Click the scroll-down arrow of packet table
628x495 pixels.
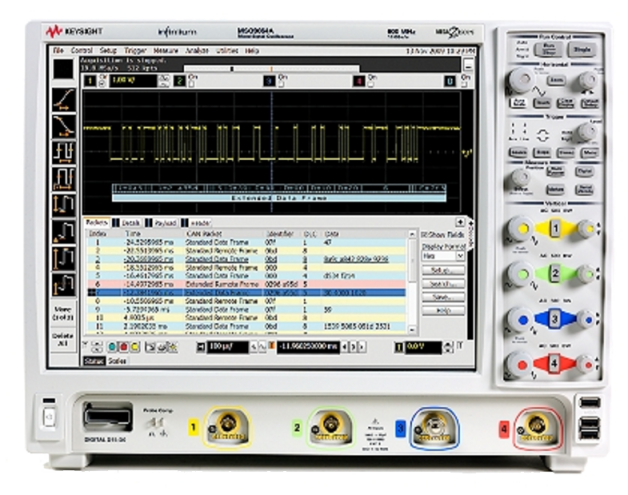[x=412, y=330]
